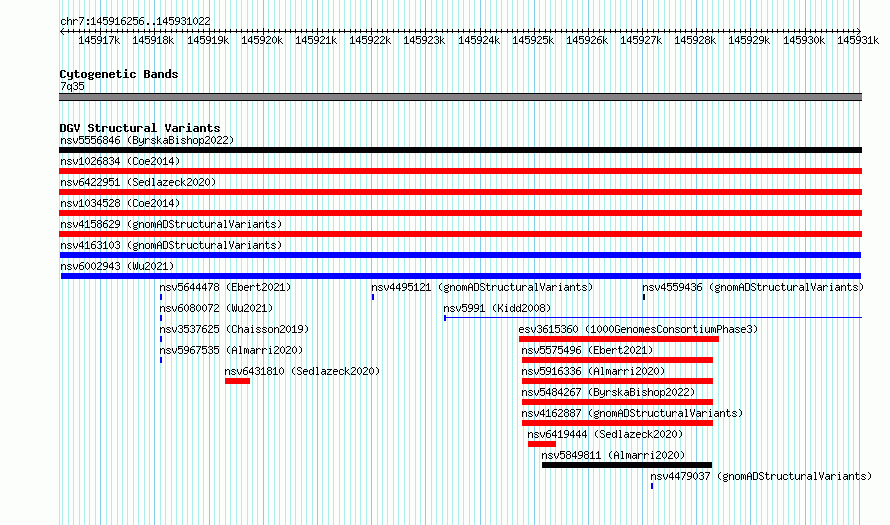Click the red nsv4162887 variant bar
890x525 pixels.
(x=617, y=423)
